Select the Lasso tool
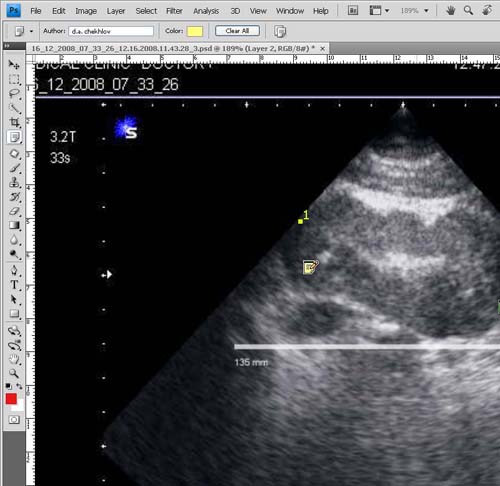This screenshot has width=500, height=486. (14, 94)
